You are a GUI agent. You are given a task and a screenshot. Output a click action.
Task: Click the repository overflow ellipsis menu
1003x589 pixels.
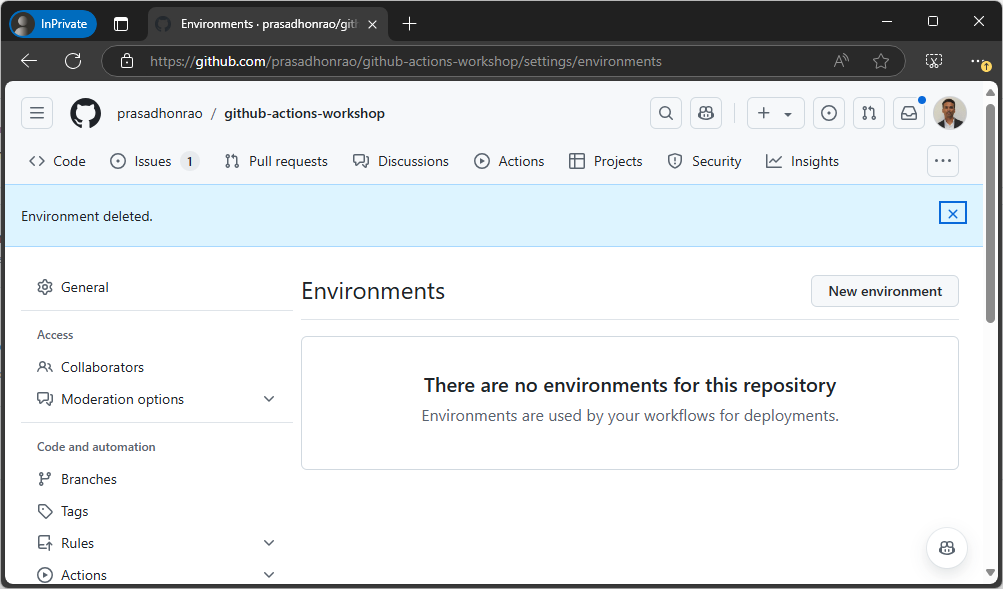pyautogui.click(x=941, y=160)
